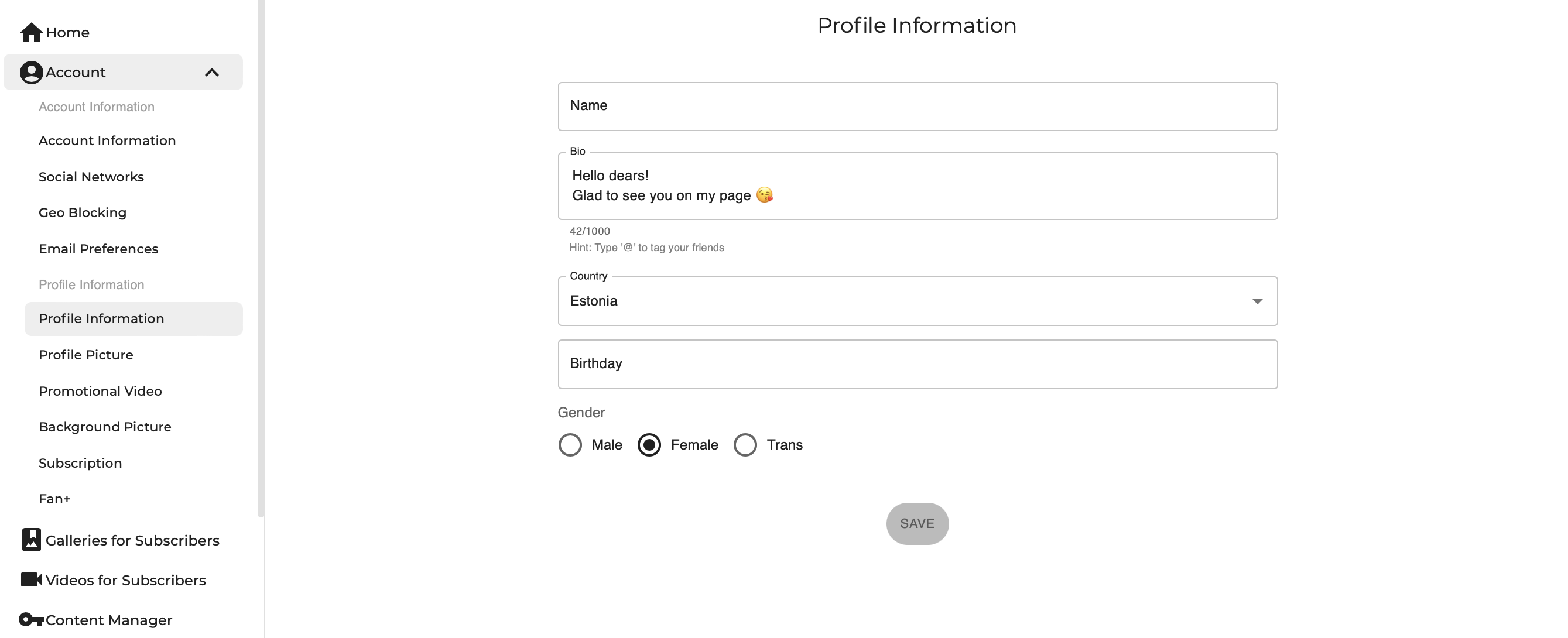
Task: Focus the Name input field
Action: [x=917, y=107]
